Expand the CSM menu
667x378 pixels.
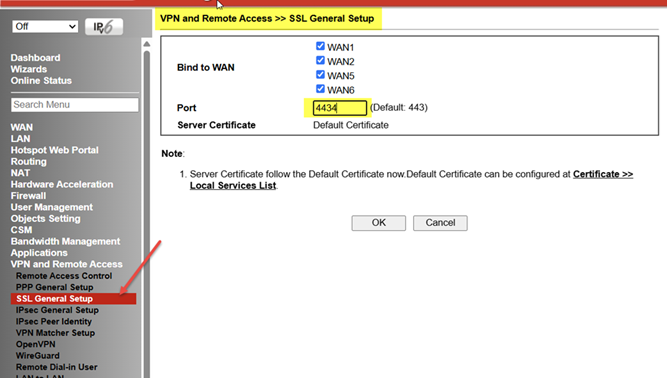click(x=21, y=230)
